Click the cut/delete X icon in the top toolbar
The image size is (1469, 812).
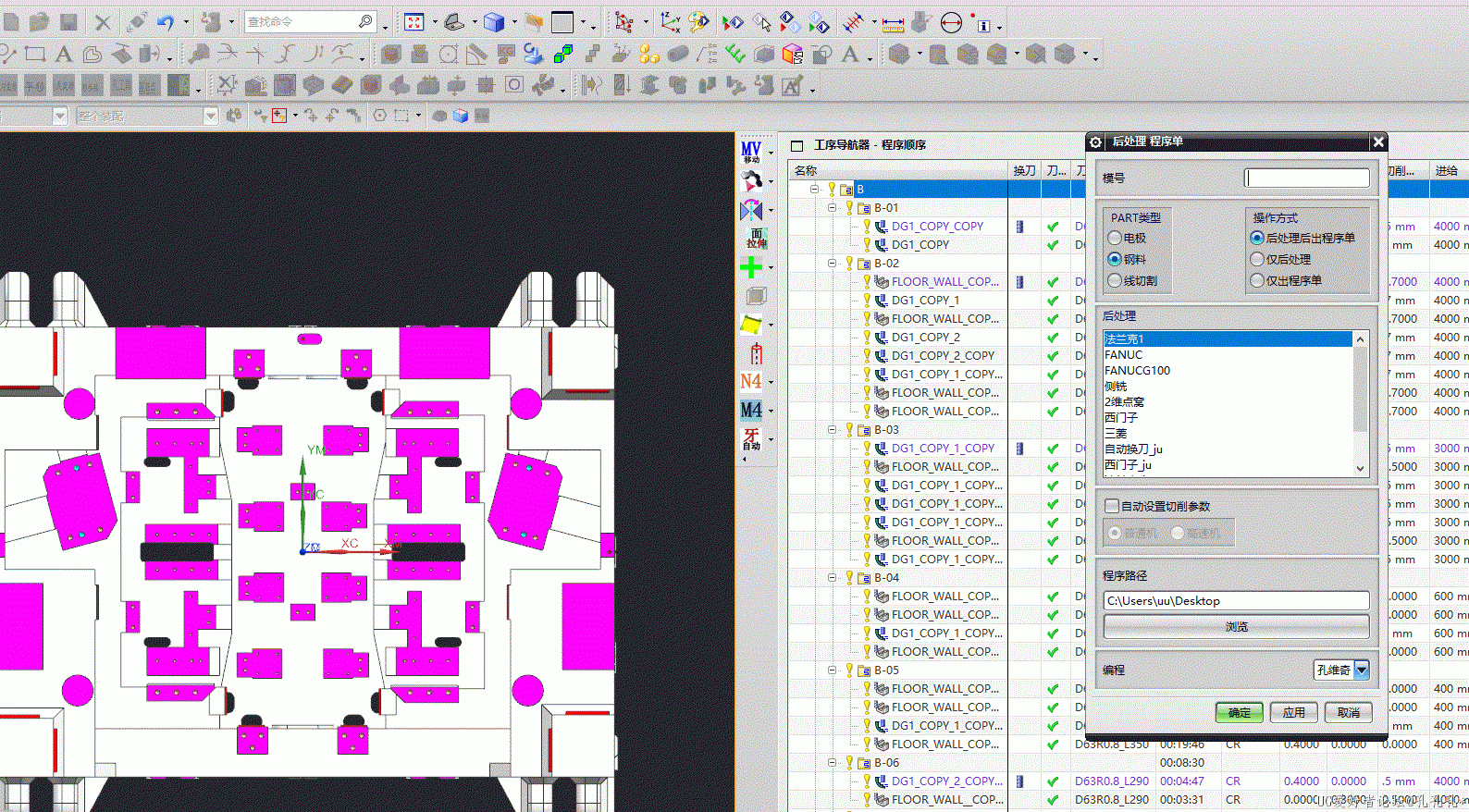pos(103,22)
